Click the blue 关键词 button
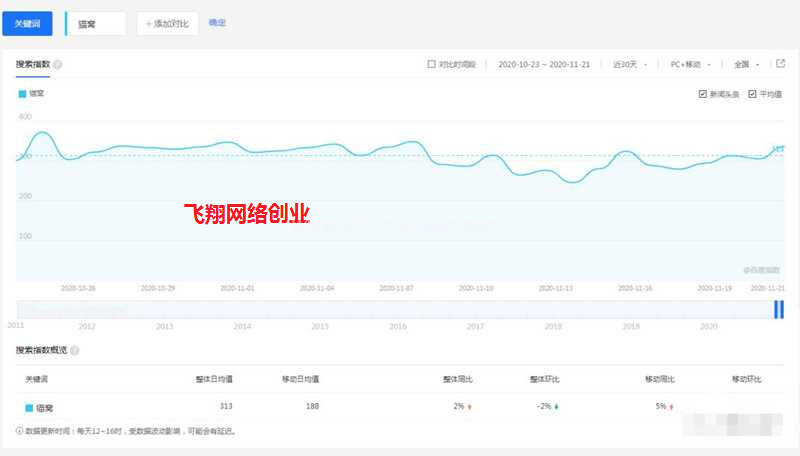Screen dimensions: 800x456 pyautogui.click(x=27, y=23)
